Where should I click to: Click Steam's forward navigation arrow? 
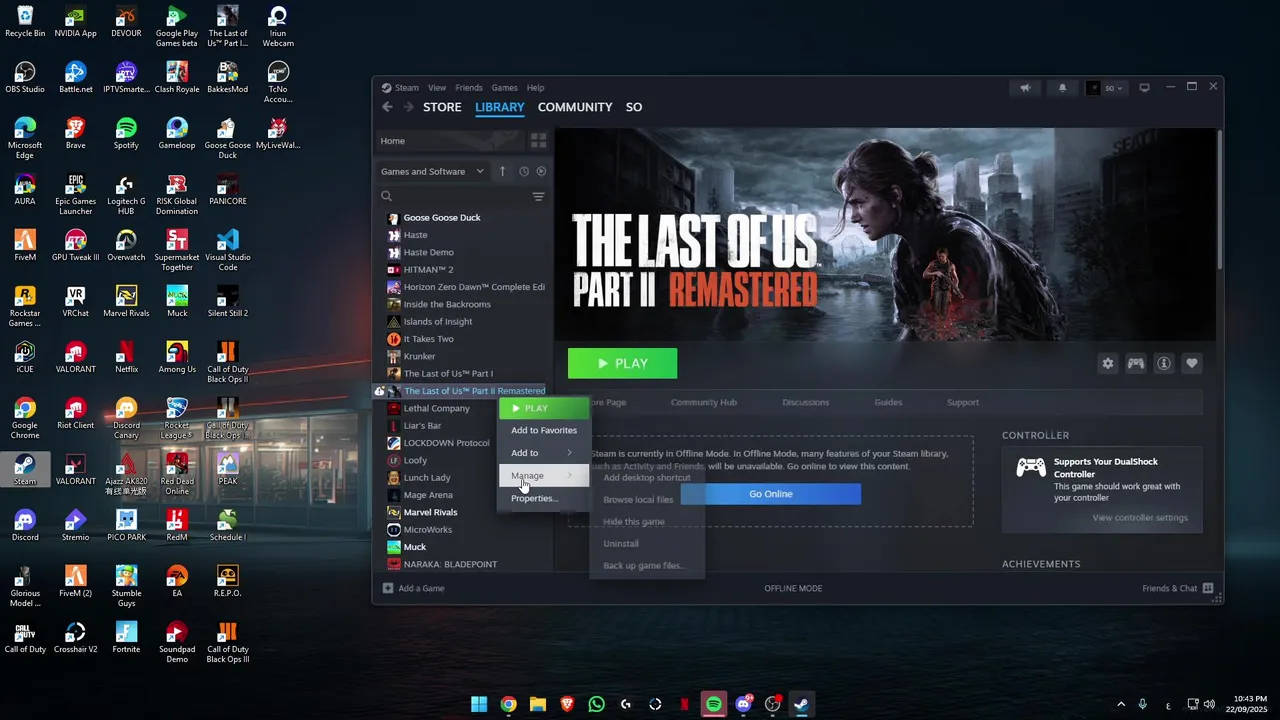click(408, 107)
